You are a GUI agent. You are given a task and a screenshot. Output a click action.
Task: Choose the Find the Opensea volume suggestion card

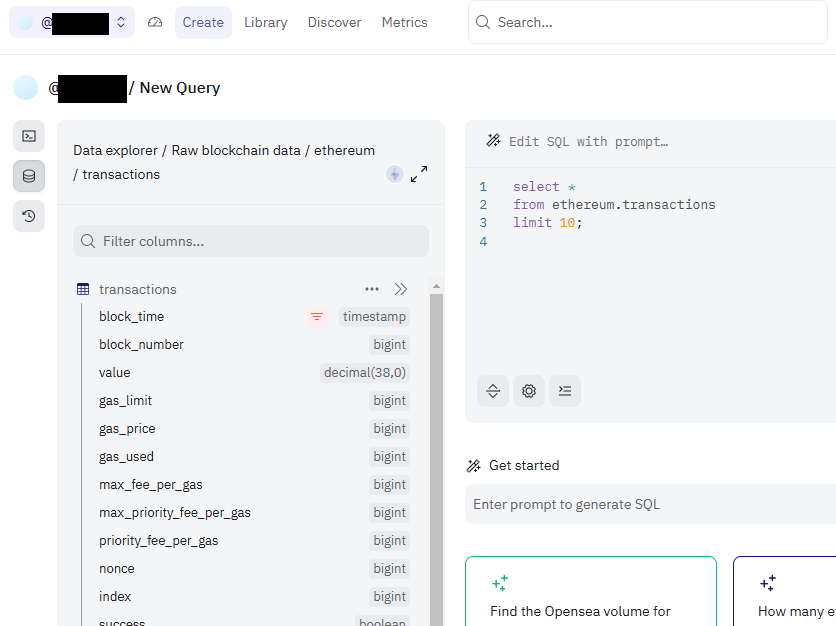pyautogui.click(x=591, y=591)
